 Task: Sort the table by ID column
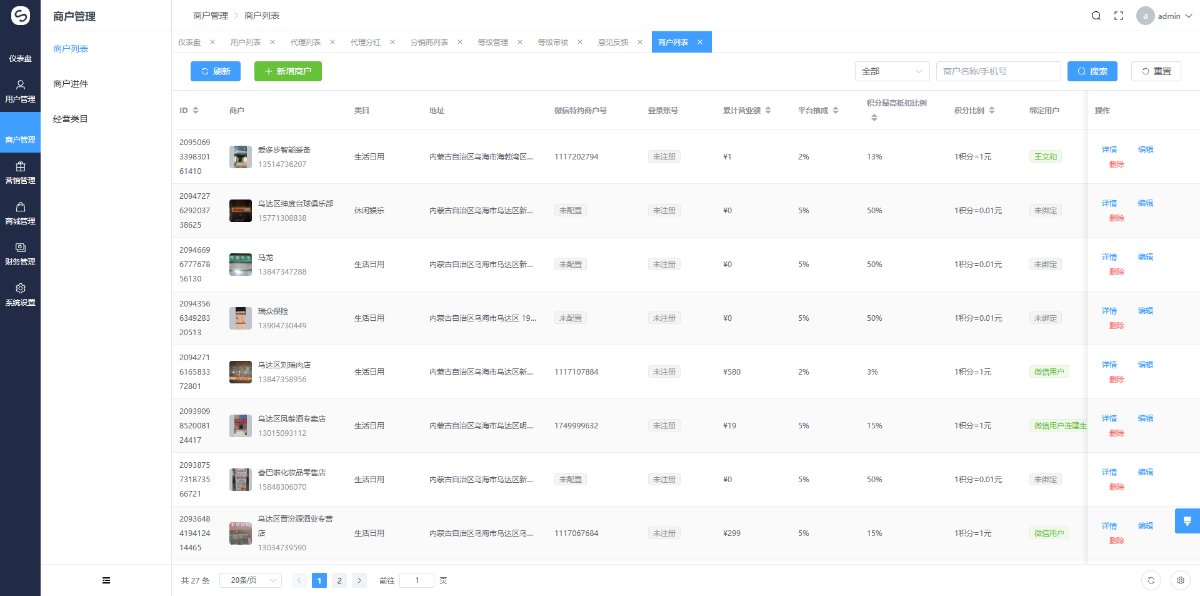pos(195,110)
